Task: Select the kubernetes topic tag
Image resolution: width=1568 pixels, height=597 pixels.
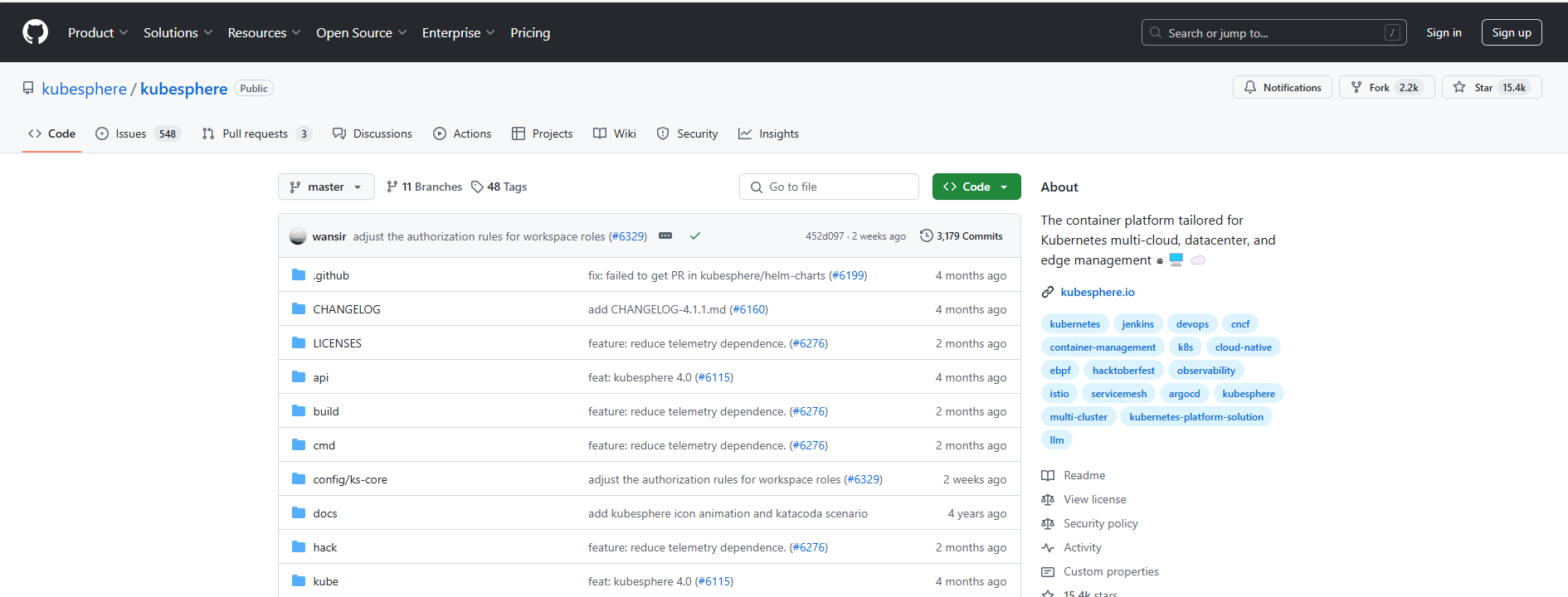Action: [1075, 324]
